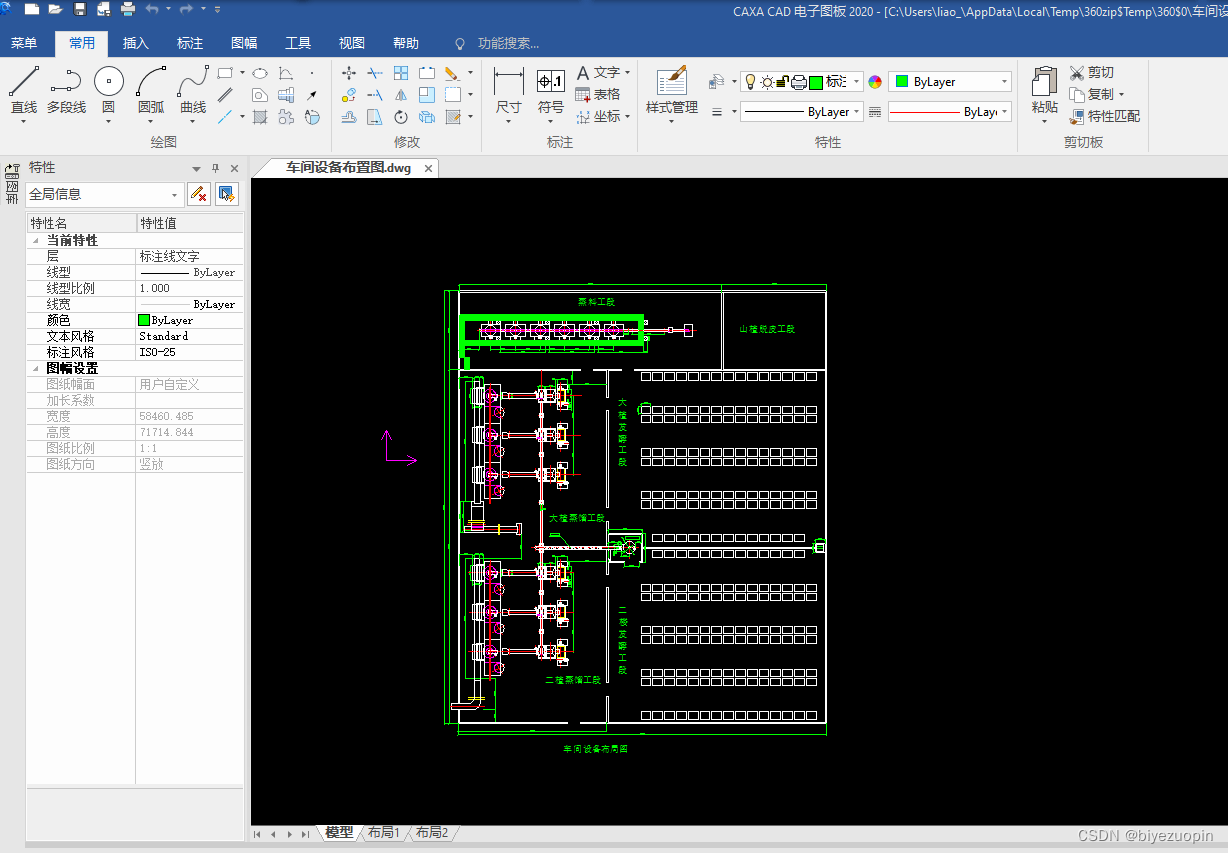Choose the rectangle drawing tool
This screenshot has width=1228, height=853.
pyautogui.click(x=225, y=73)
